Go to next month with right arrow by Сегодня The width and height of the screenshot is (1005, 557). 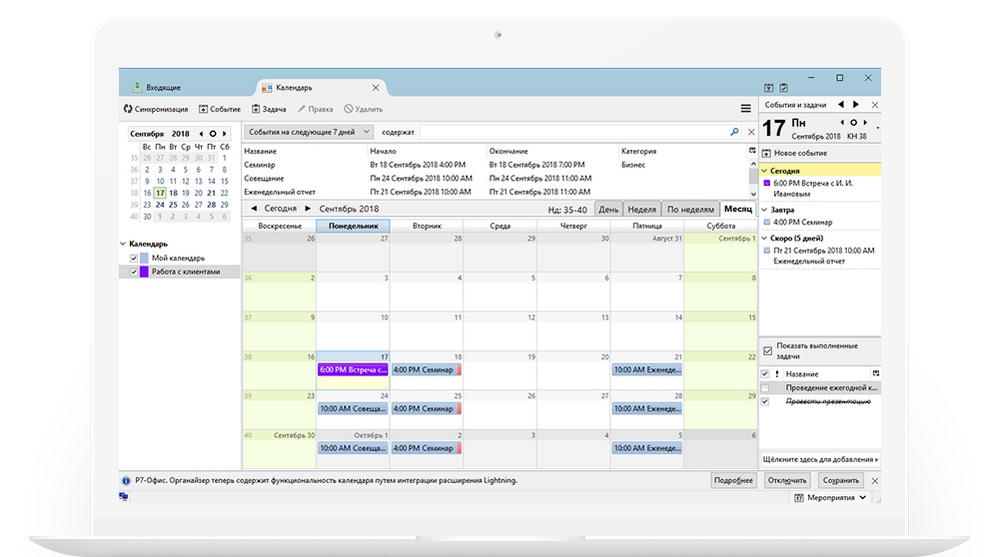(x=308, y=209)
